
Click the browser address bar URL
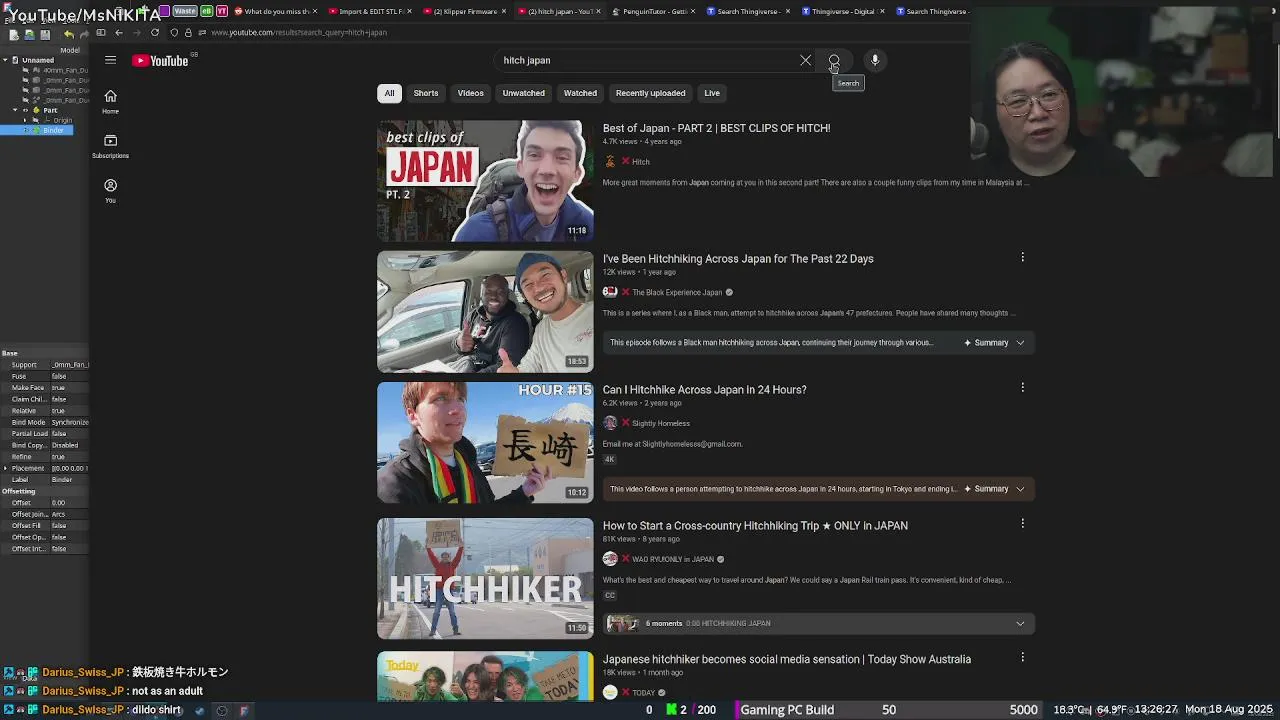tap(298, 33)
